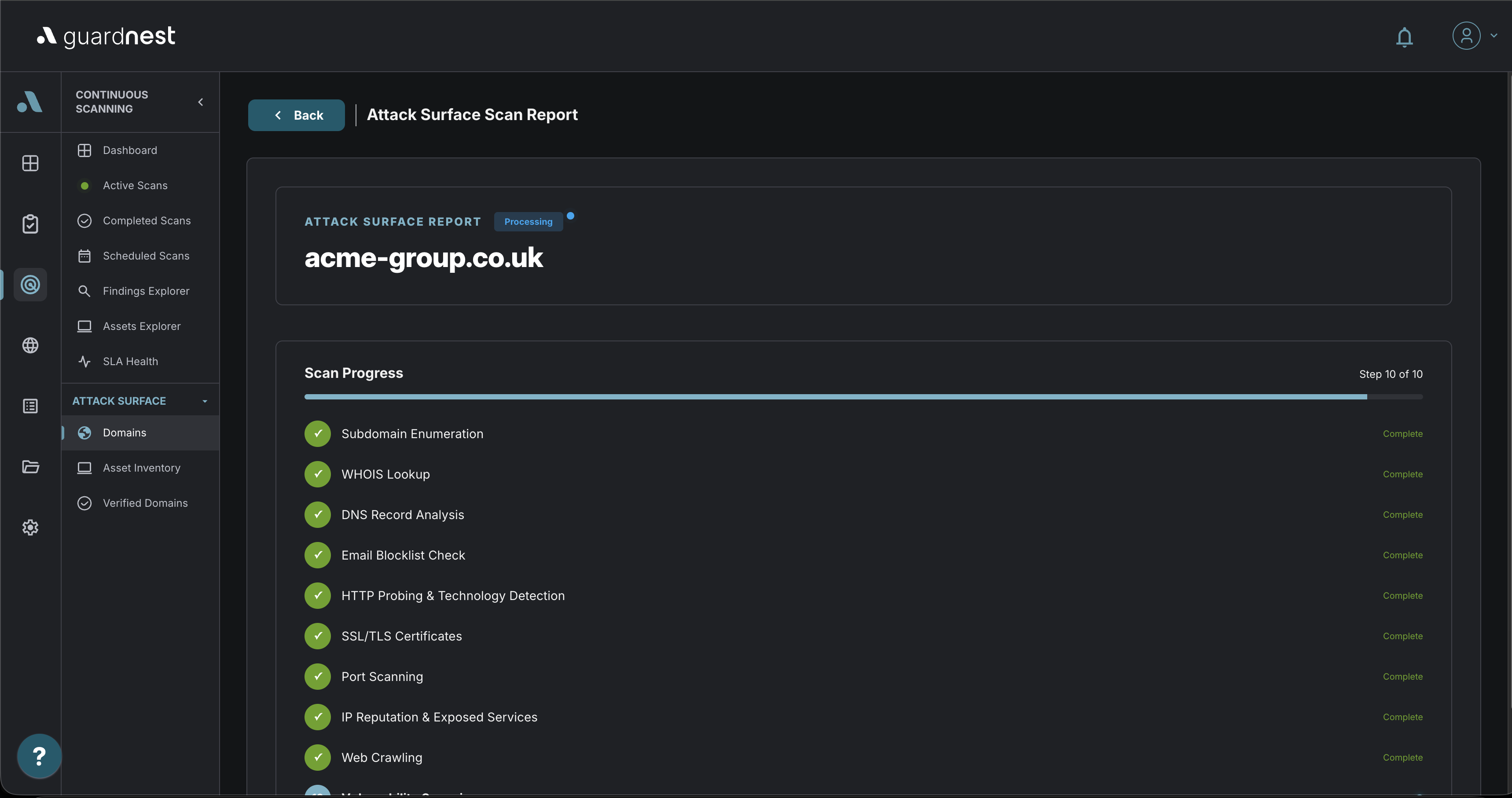Open Completed Scans in sidebar
This screenshot has height=798, width=1512.
(140, 221)
